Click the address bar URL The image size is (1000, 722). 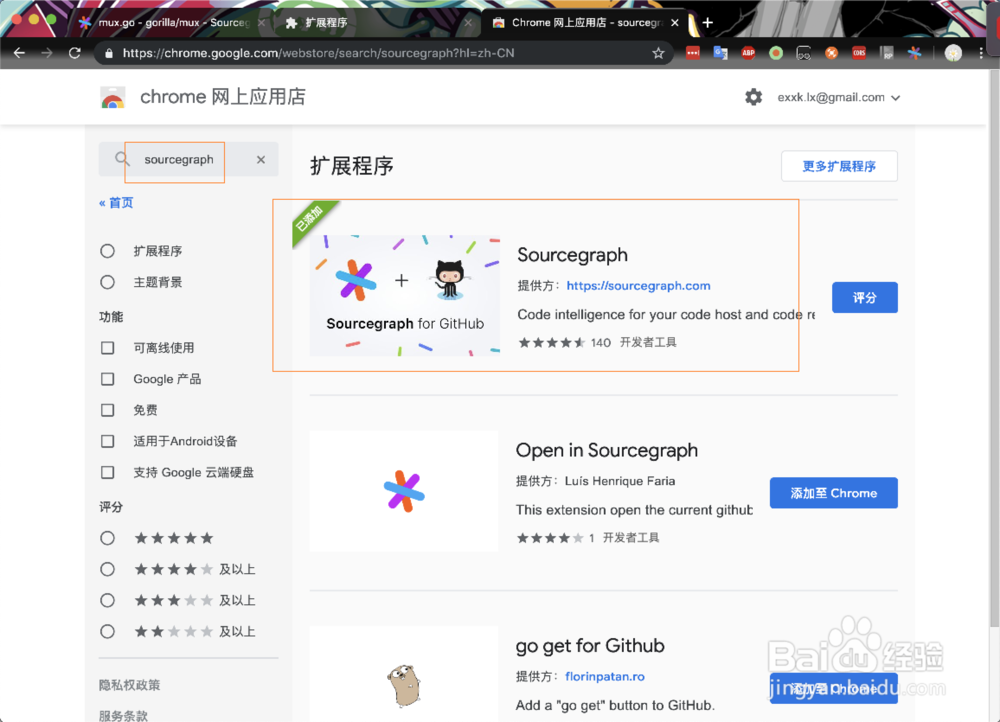pos(318,54)
